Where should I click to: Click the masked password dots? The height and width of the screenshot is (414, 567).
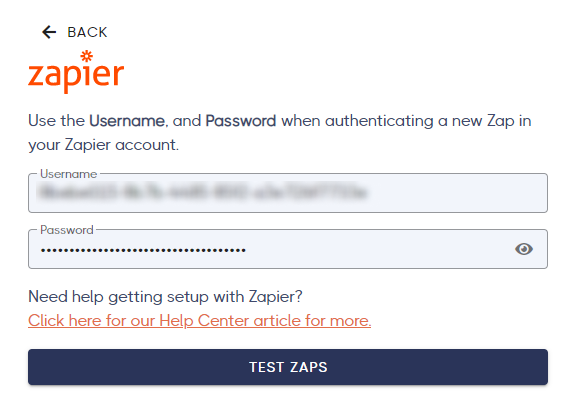[143, 250]
